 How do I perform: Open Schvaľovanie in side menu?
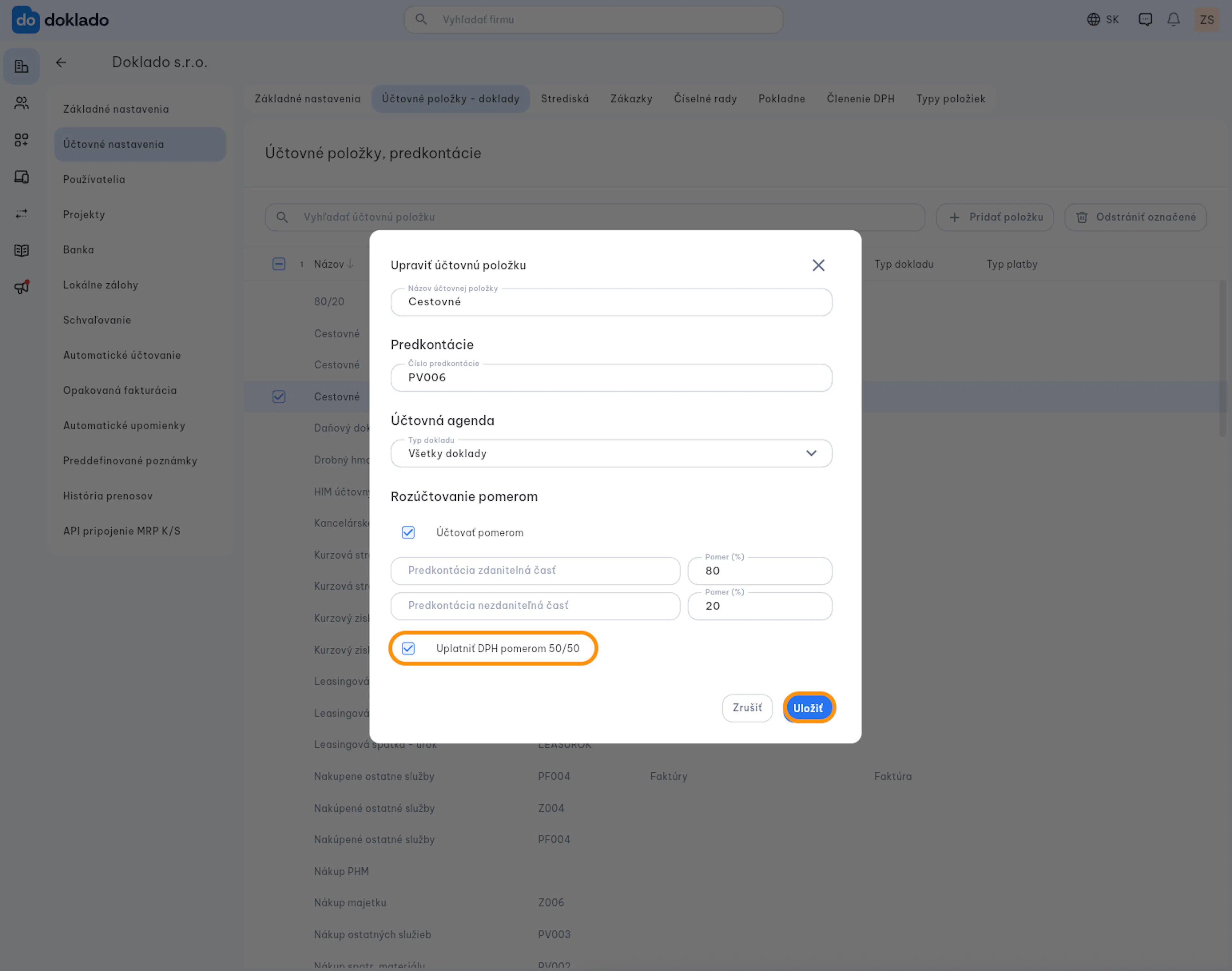140,320
